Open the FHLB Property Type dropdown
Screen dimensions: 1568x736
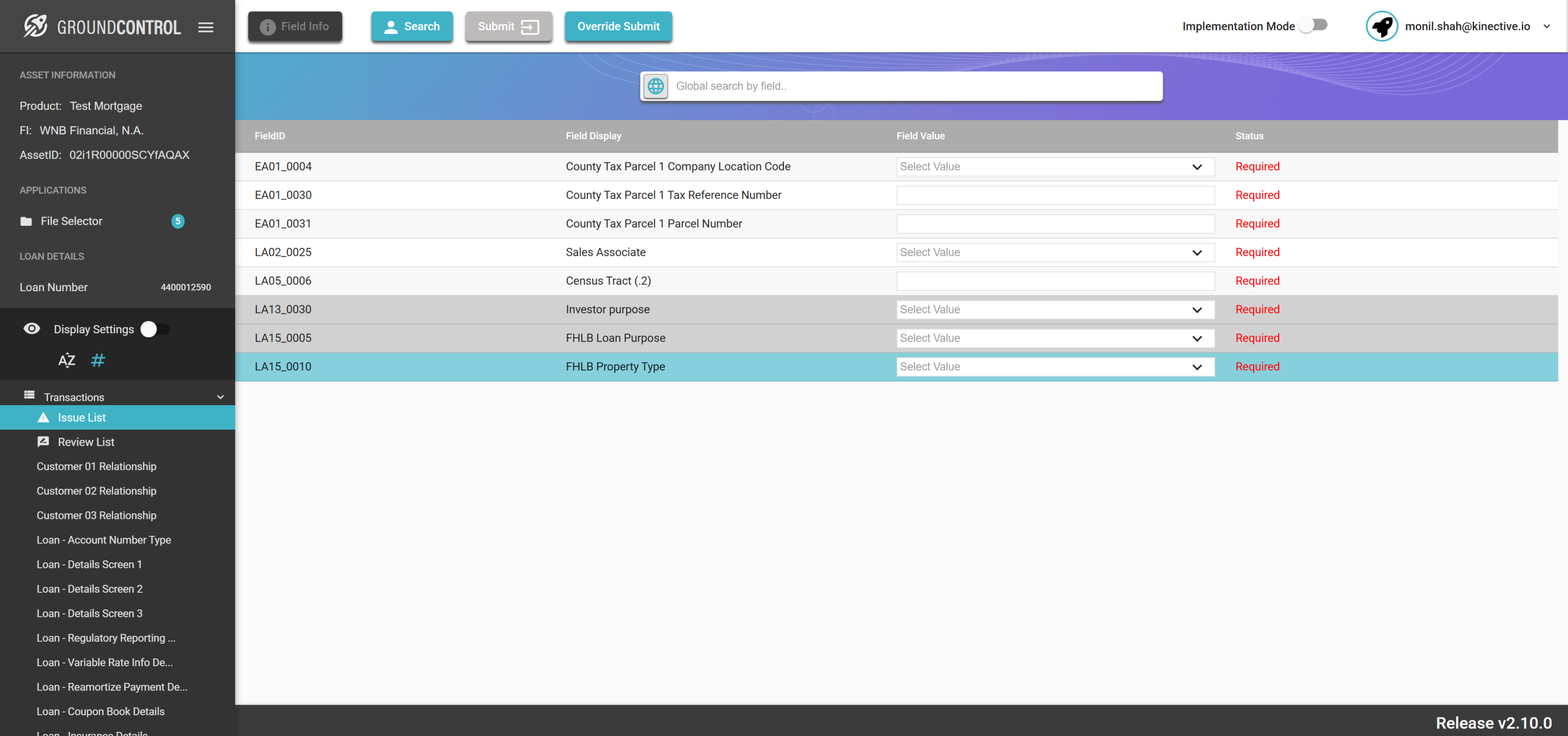click(x=1055, y=367)
